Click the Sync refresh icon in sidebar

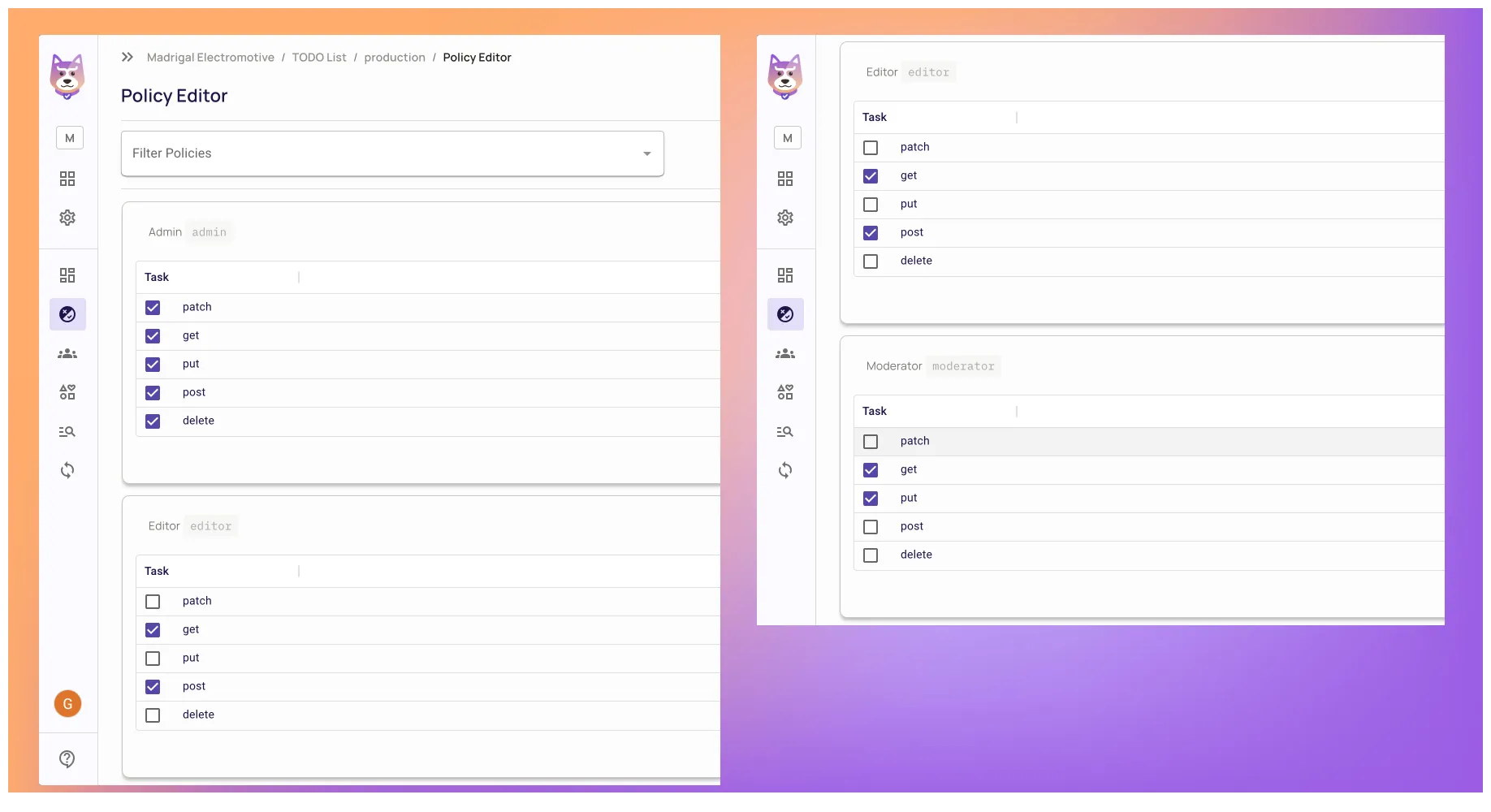point(67,470)
